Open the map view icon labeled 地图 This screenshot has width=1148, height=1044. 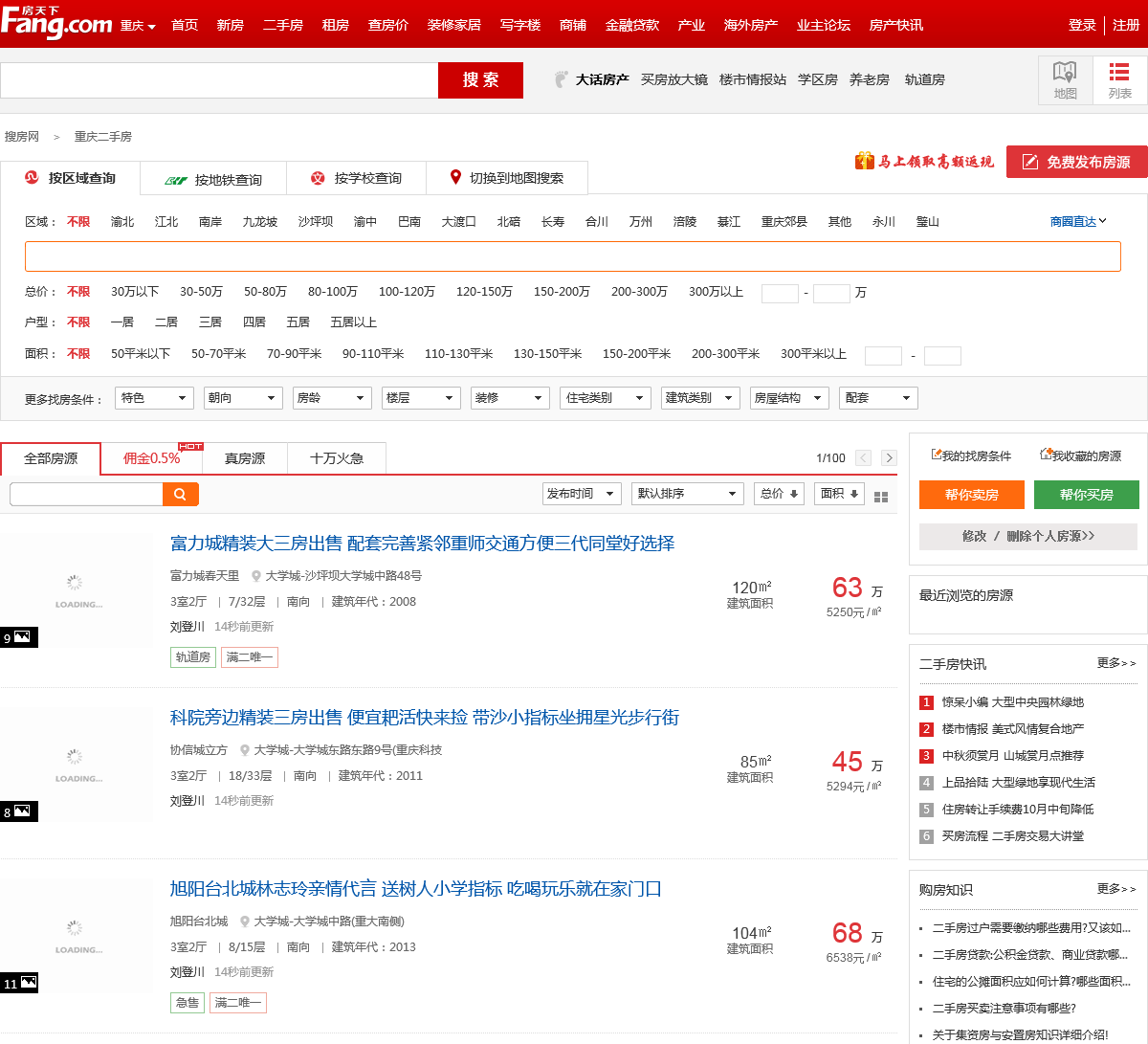click(x=1065, y=79)
